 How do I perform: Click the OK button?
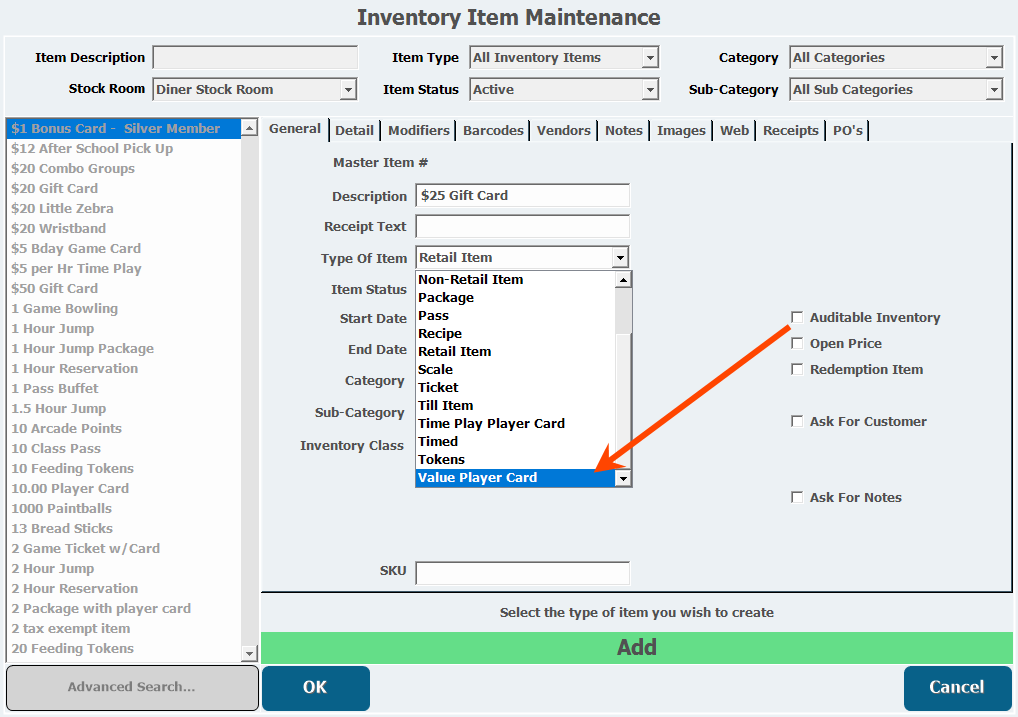tap(315, 688)
